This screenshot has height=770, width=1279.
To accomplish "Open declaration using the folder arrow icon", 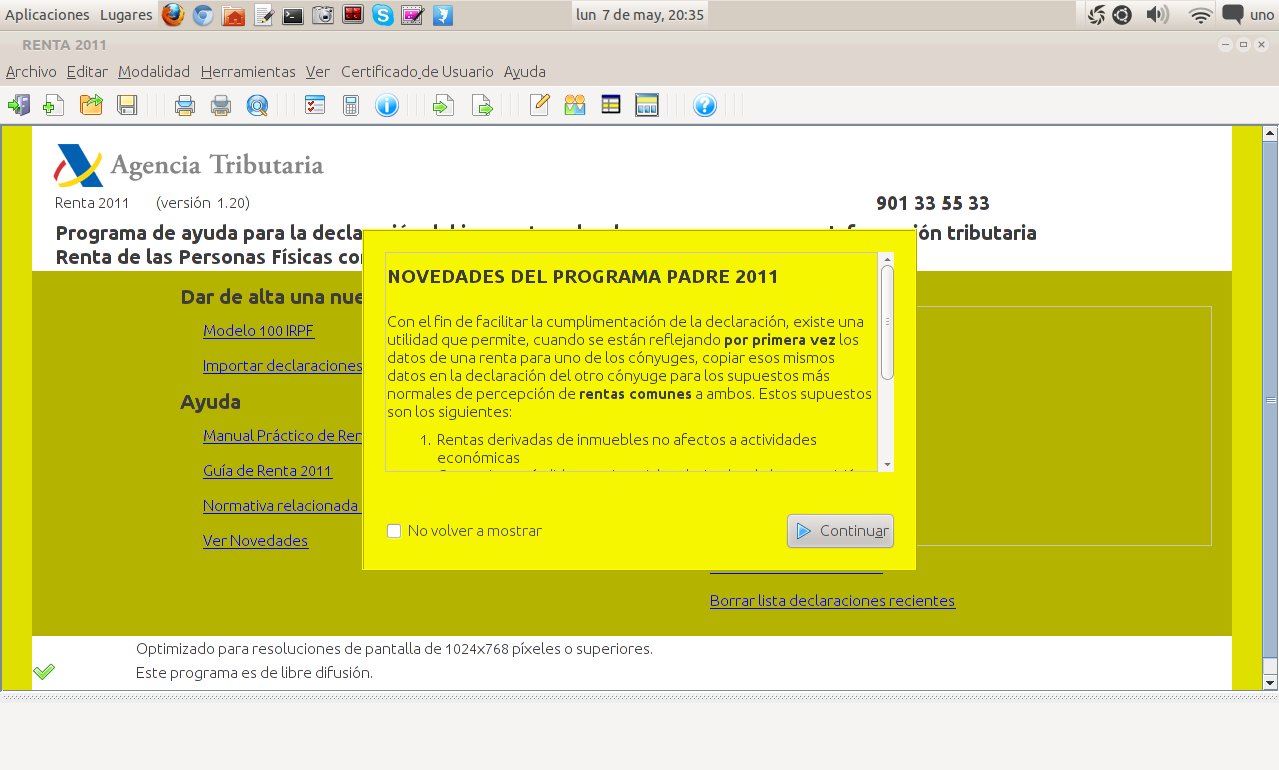I will 91,105.
